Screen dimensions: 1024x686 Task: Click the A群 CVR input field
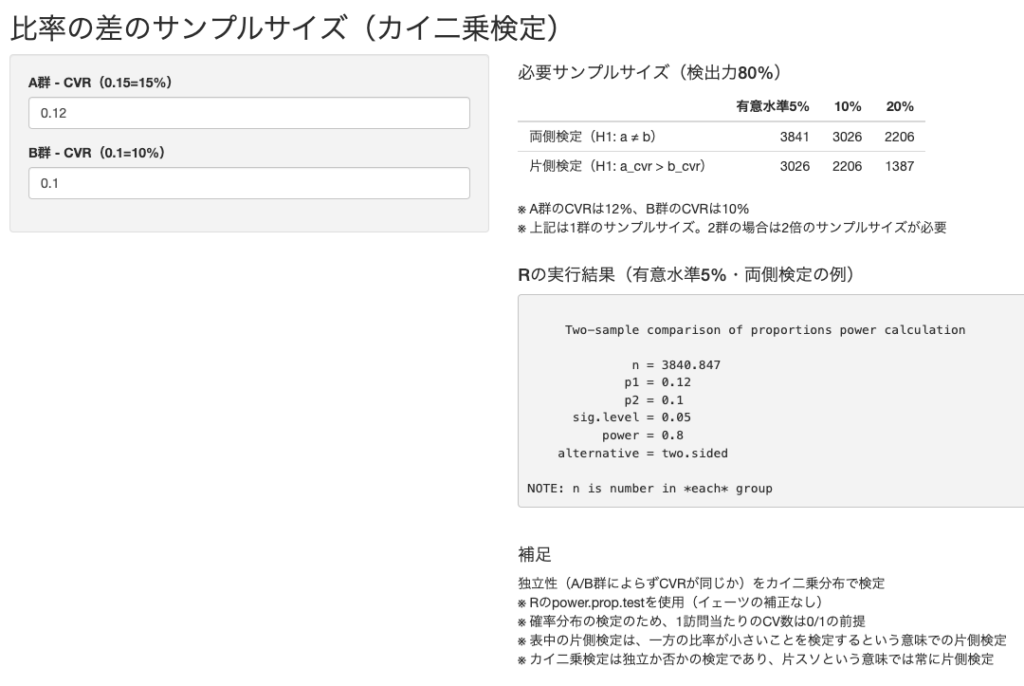pyautogui.click(x=249, y=113)
